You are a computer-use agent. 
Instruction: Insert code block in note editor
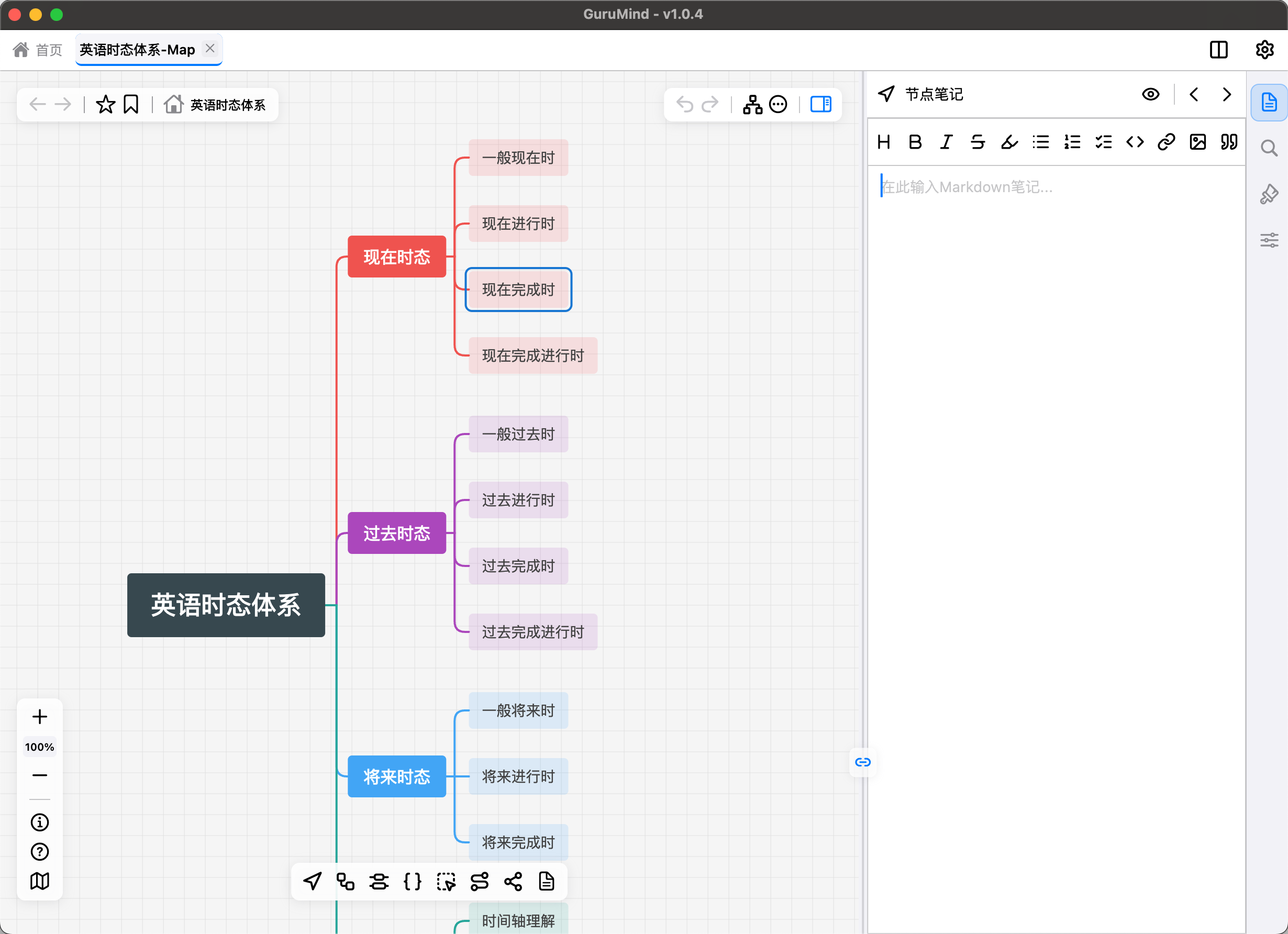tap(1135, 142)
